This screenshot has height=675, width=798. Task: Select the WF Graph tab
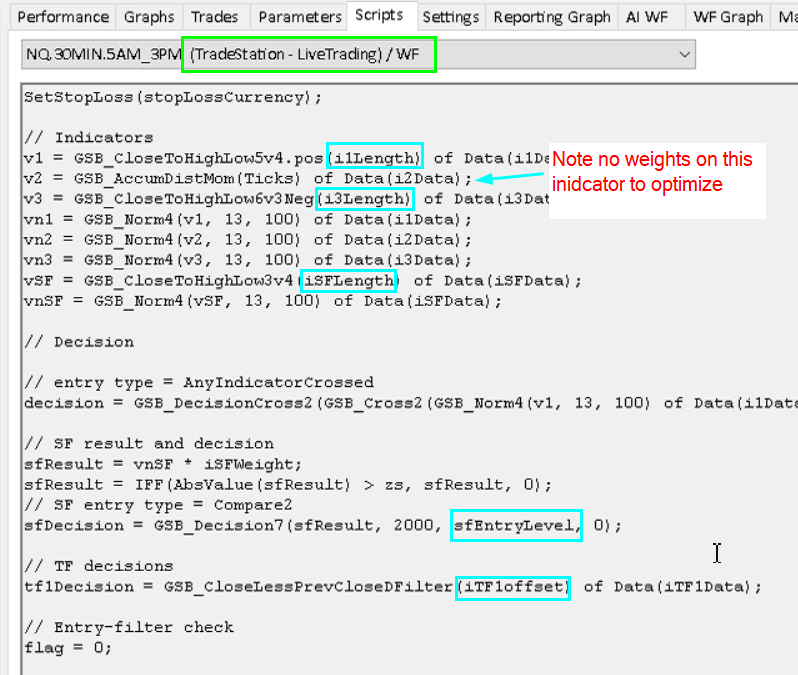(x=728, y=17)
